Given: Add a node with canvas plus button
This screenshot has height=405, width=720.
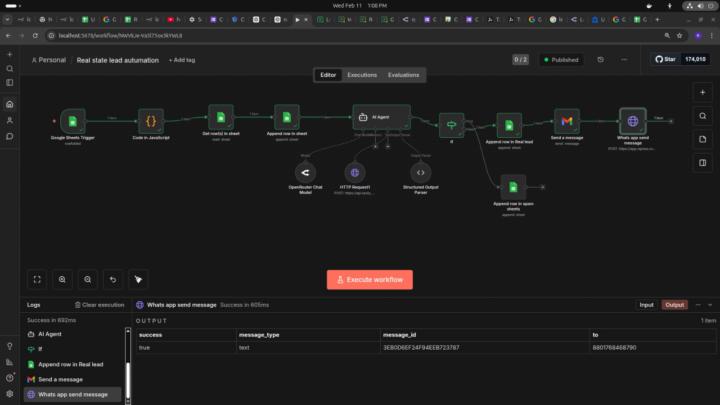Looking at the screenshot, I should (x=703, y=92).
